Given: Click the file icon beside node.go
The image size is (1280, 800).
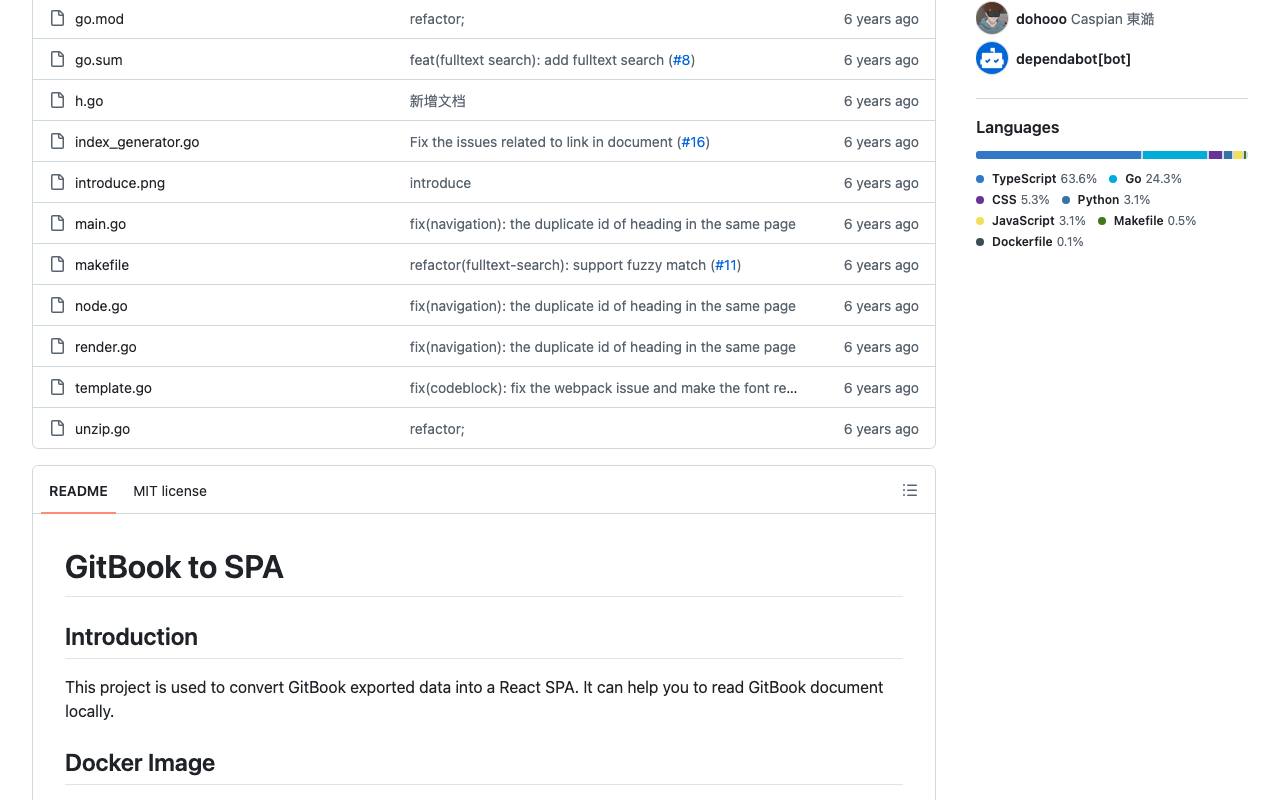Looking at the screenshot, I should (57, 305).
